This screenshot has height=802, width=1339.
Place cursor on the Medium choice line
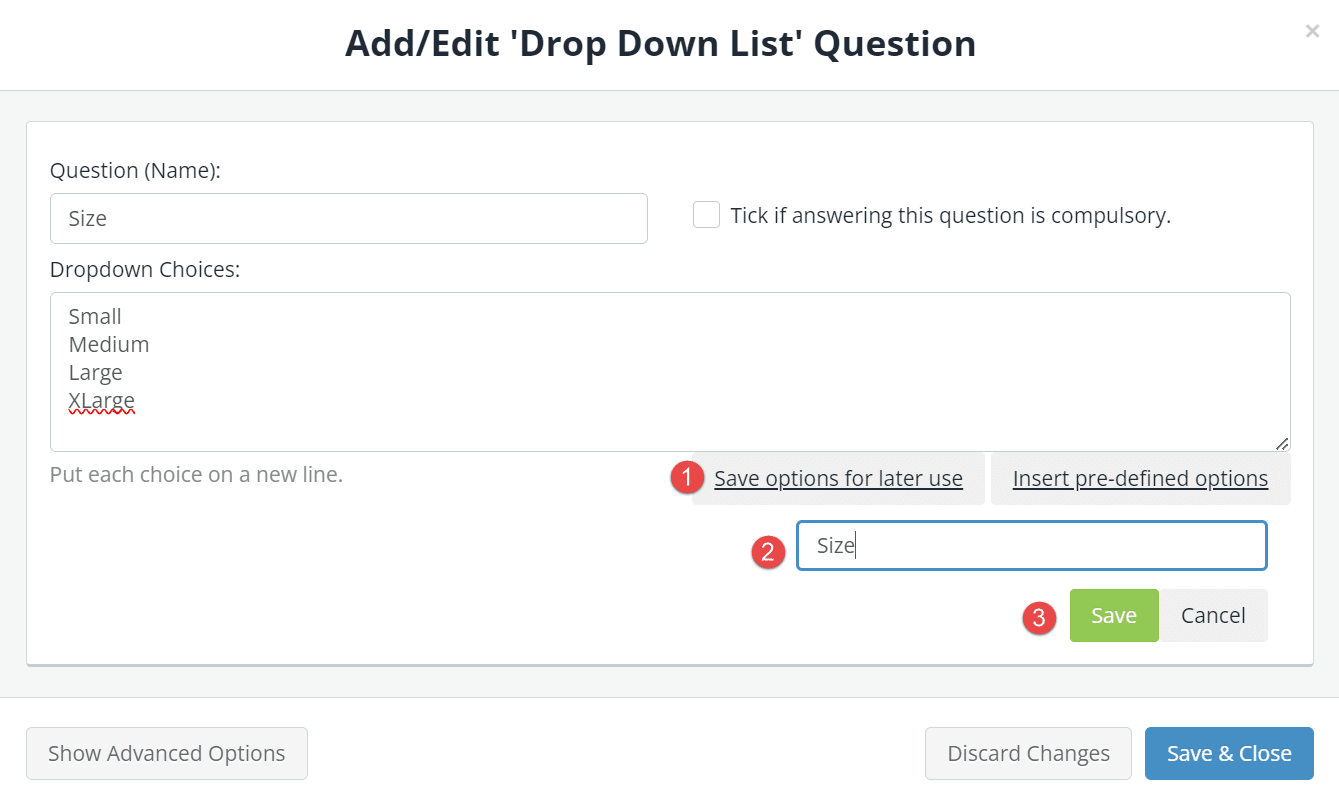pos(109,344)
